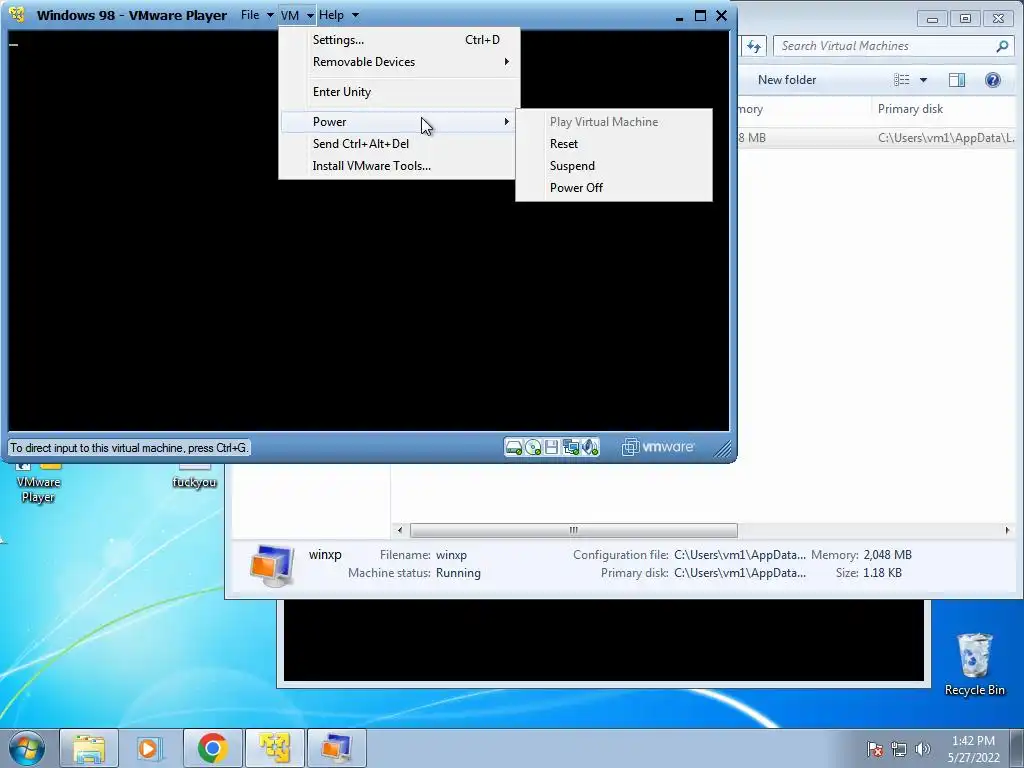Switch to the Virtual Machines taskbar window icon
The width and height of the screenshot is (1024, 768).
point(336,748)
